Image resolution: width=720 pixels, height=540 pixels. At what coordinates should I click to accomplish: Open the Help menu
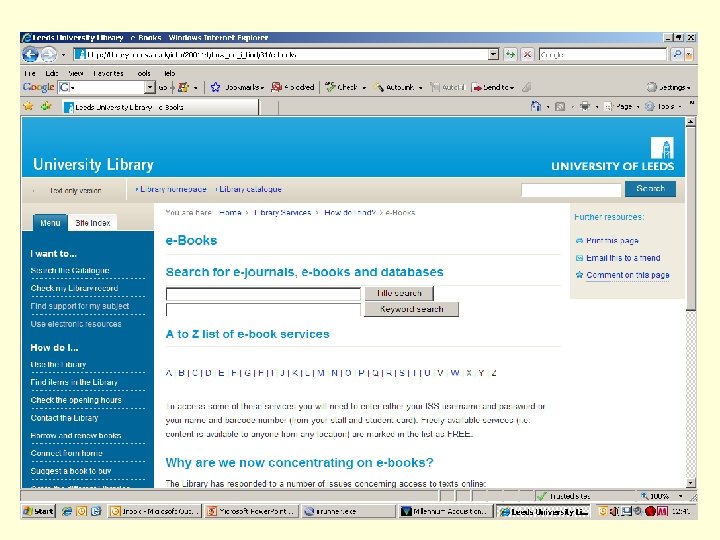click(x=169, y=73)
